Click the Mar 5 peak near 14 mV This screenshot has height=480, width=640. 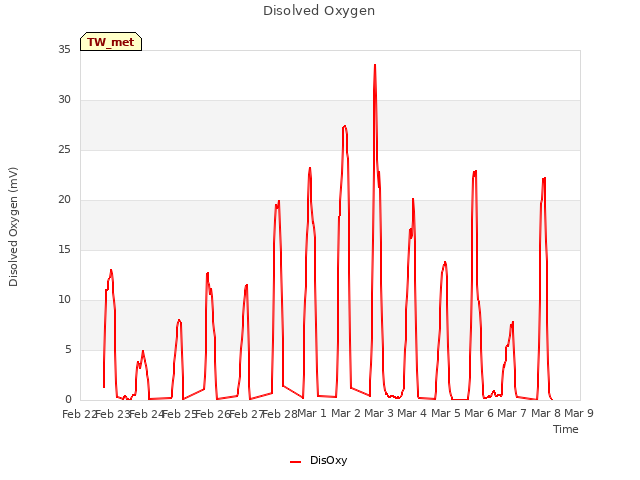[445, 262]
